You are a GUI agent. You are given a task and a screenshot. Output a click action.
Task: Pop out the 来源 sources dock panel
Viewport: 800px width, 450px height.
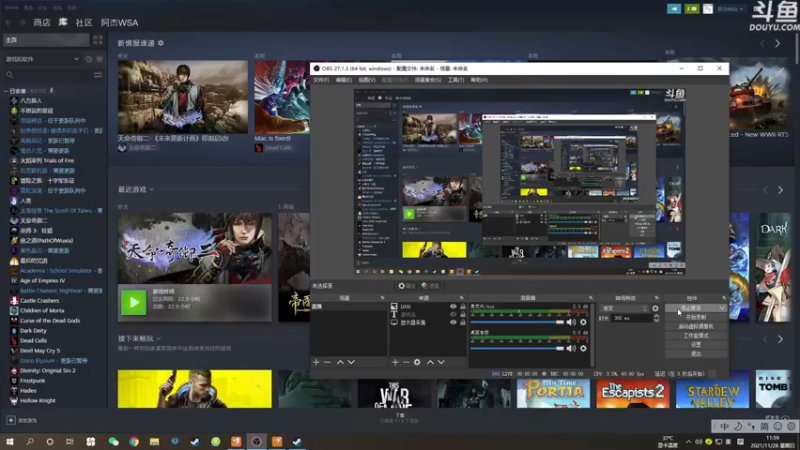[x=461, y=298]
